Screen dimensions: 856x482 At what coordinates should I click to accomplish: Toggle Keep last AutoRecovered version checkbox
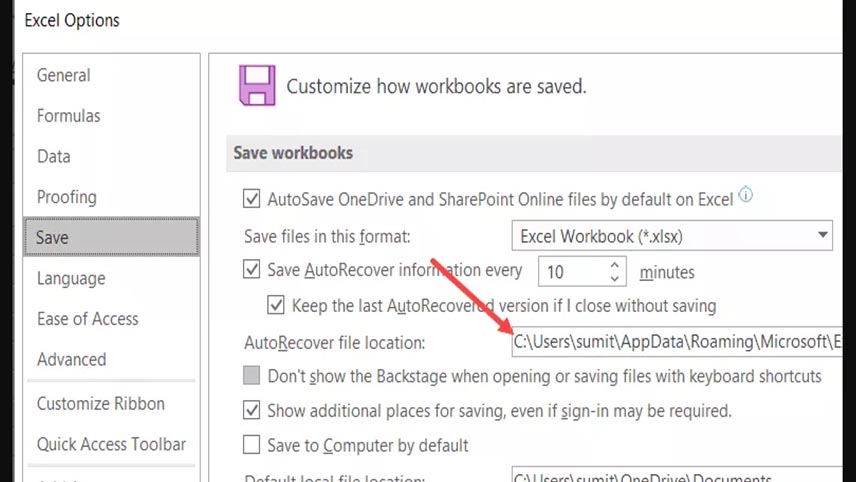coord(276,305)
